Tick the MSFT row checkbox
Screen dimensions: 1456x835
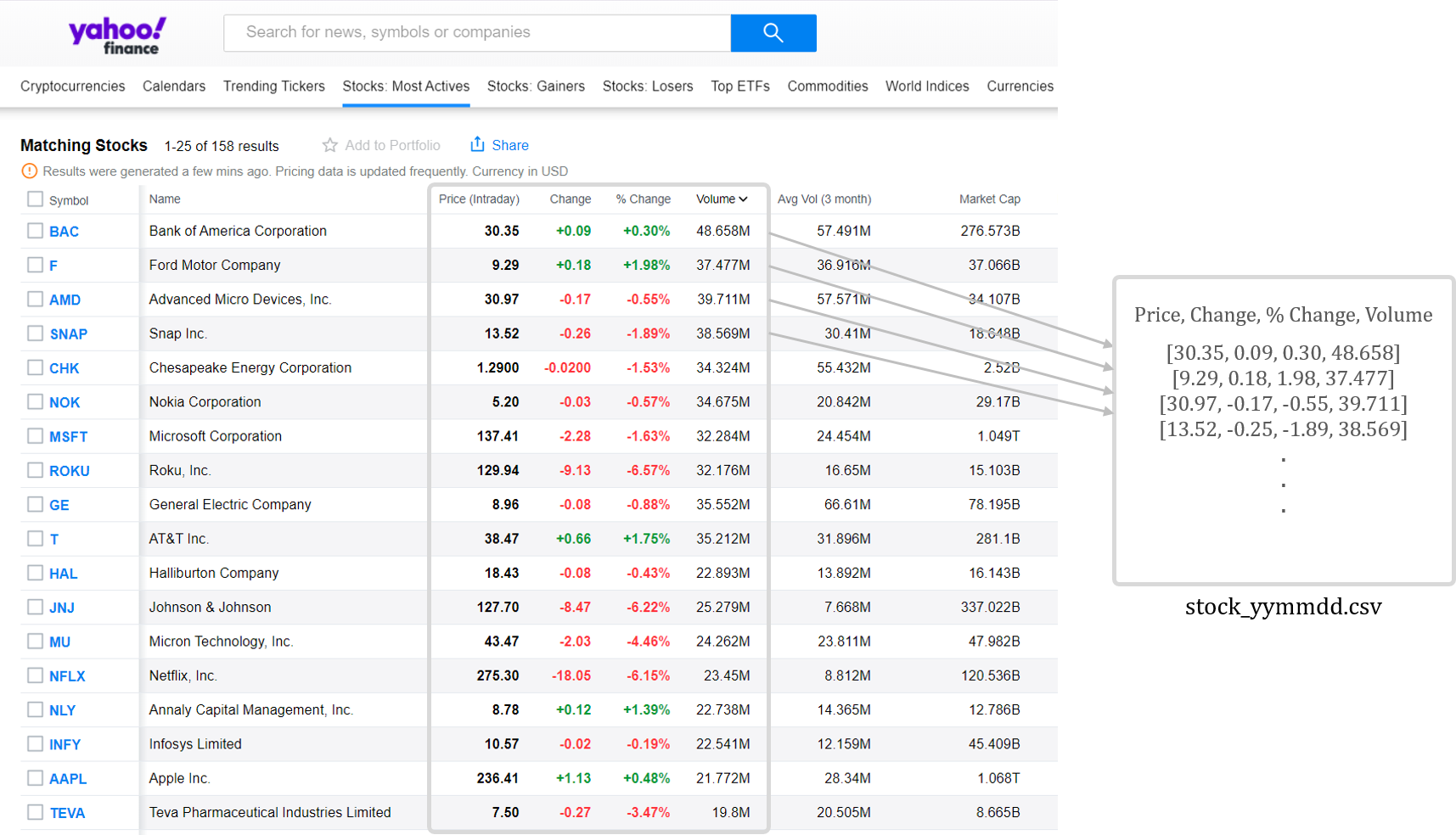click(35, 436)
